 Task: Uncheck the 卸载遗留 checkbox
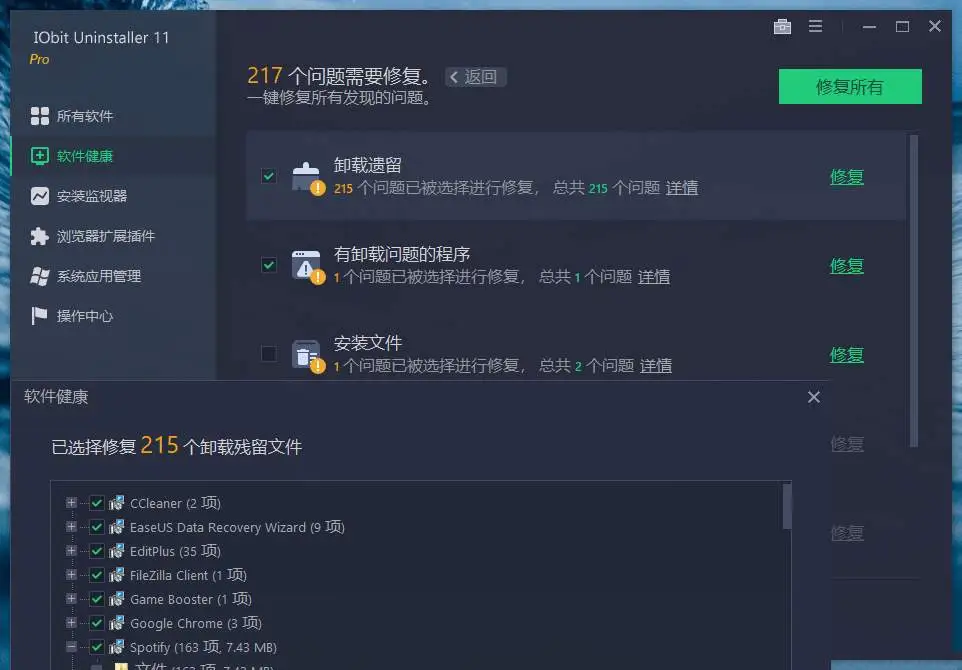pos(268,176)
